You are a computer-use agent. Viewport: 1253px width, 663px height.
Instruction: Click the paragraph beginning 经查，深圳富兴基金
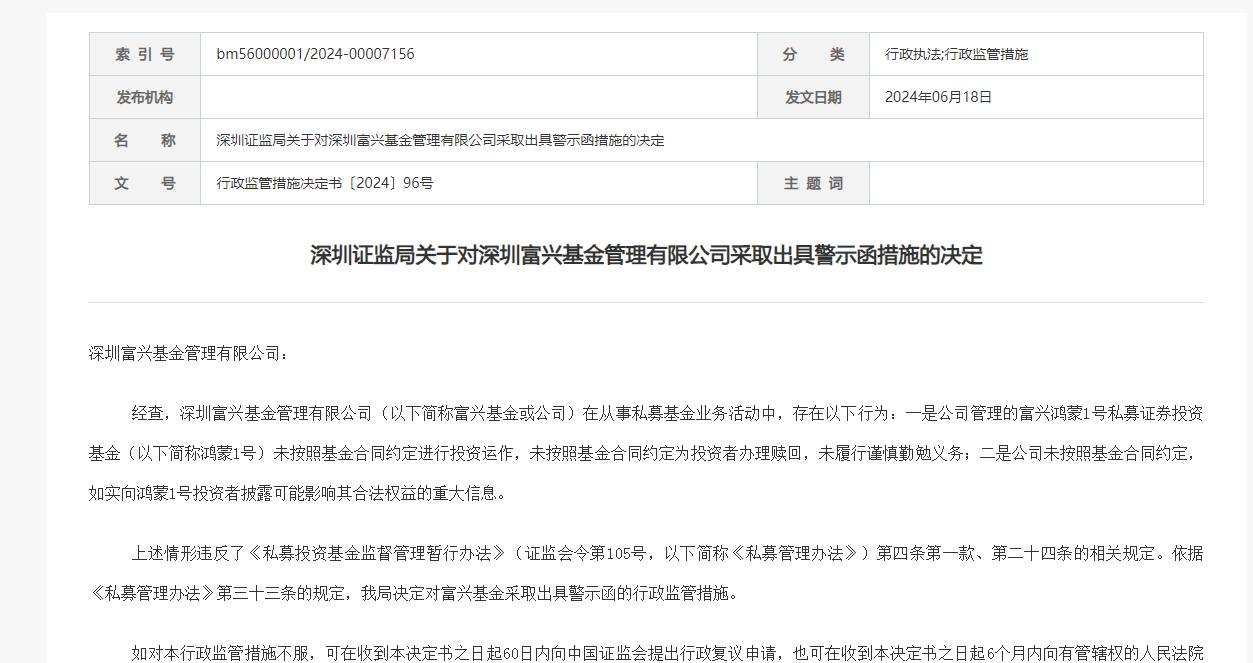(646, 453)
